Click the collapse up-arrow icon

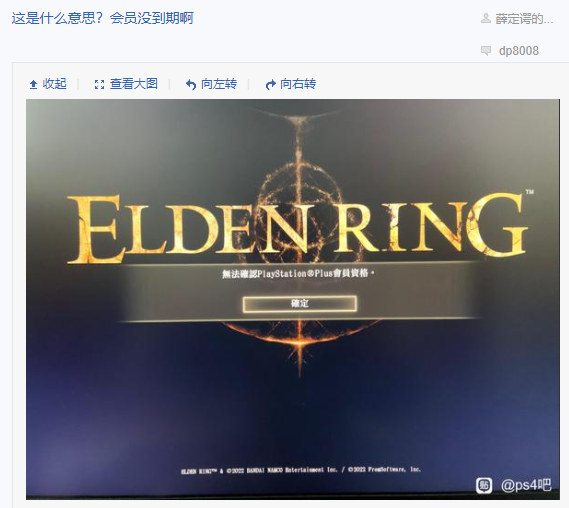coord(33,85)
